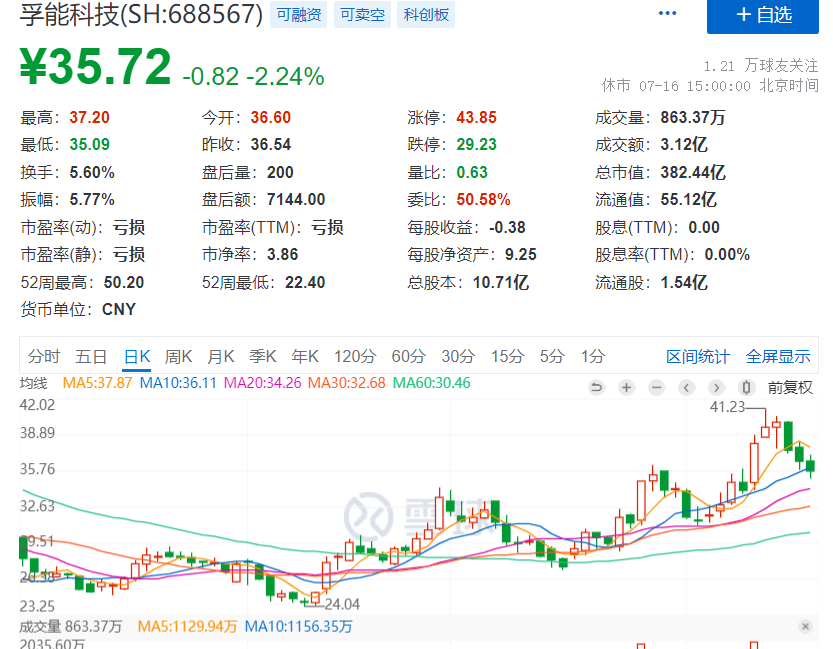The height and width of the screenshot is (649, 833).
Task: Switch to the 60分 chart tab
Action: (x=409, y=356)
